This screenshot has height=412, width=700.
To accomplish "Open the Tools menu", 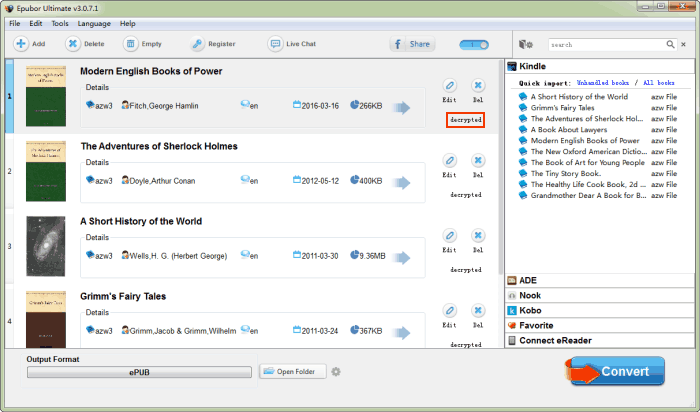I will point(60,23).
